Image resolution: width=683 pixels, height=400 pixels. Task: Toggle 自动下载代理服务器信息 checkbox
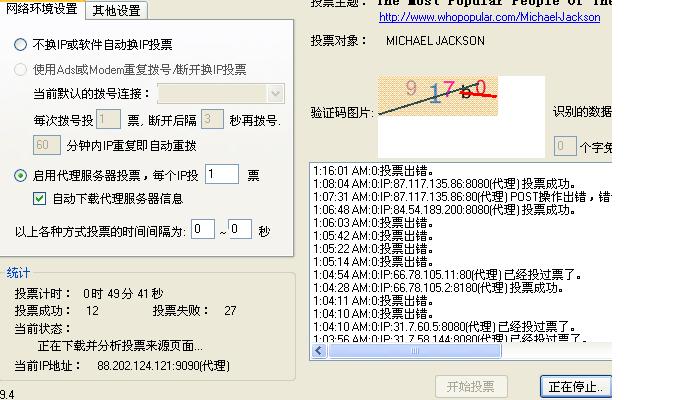40,199
